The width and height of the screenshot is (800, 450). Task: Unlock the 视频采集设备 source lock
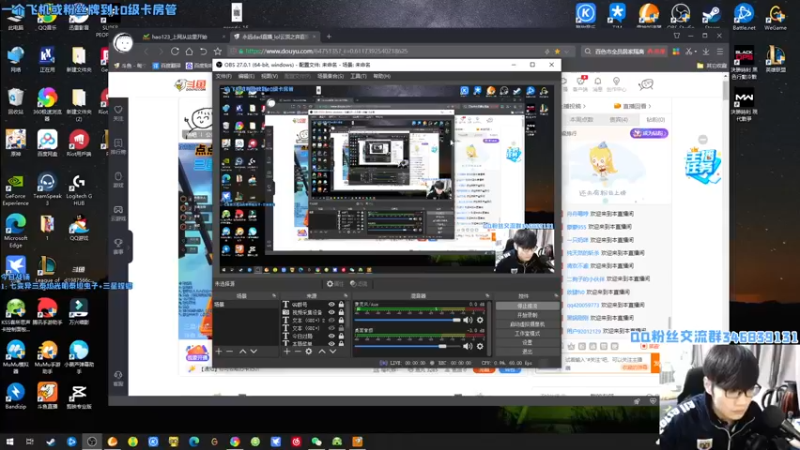tap(341, 312)
